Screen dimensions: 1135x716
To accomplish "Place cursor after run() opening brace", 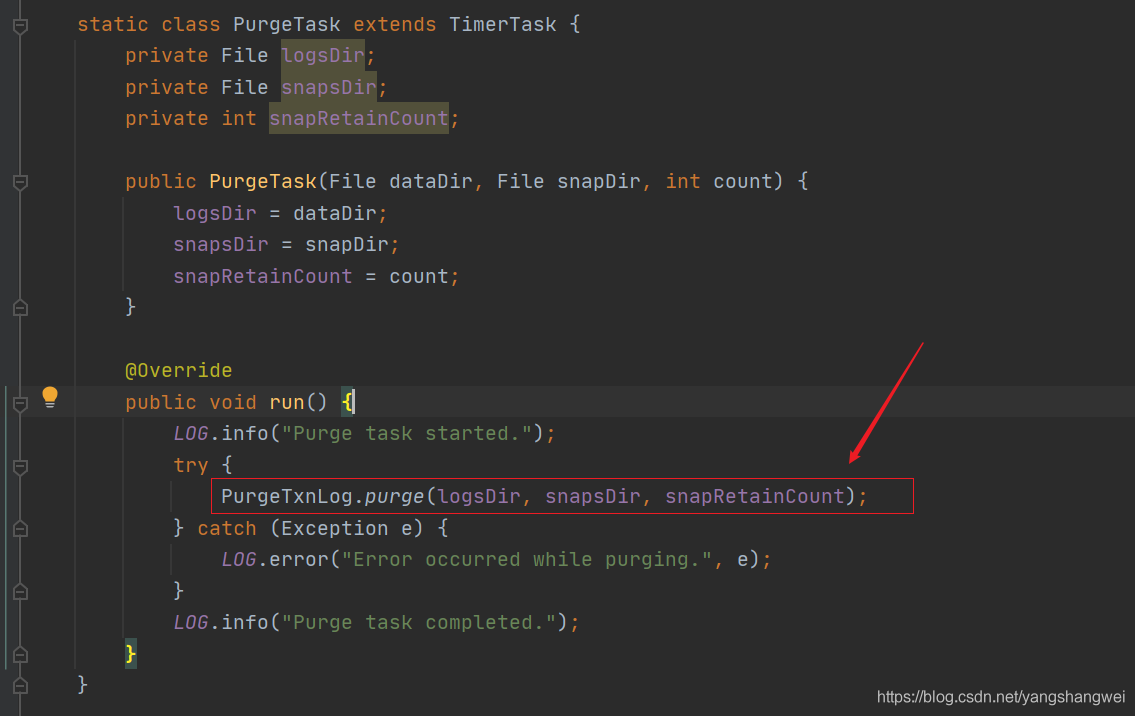I will click(354, 402).
